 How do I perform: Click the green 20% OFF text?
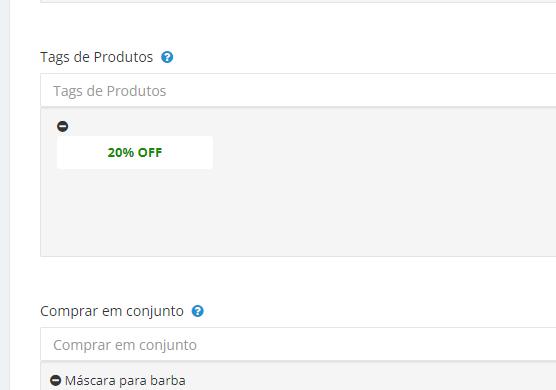135,152
